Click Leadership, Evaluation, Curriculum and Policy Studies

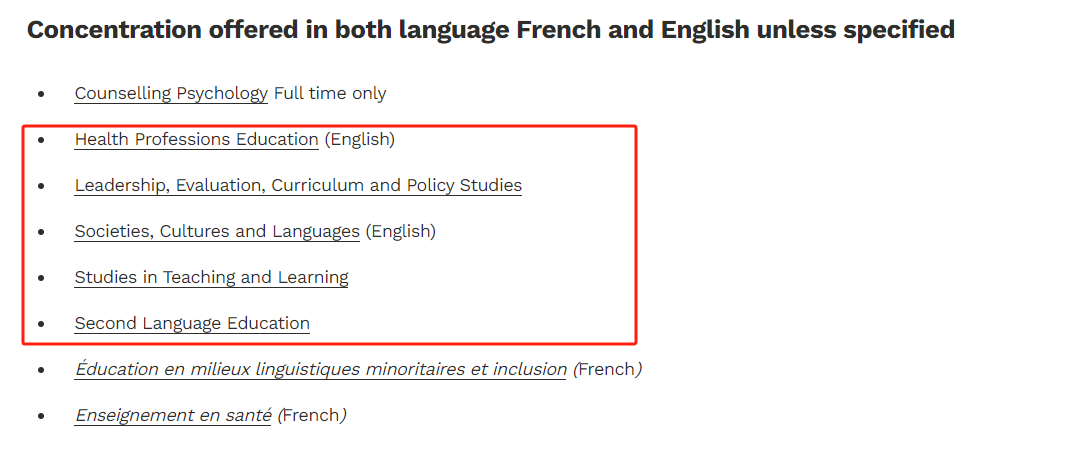point(298,185)
